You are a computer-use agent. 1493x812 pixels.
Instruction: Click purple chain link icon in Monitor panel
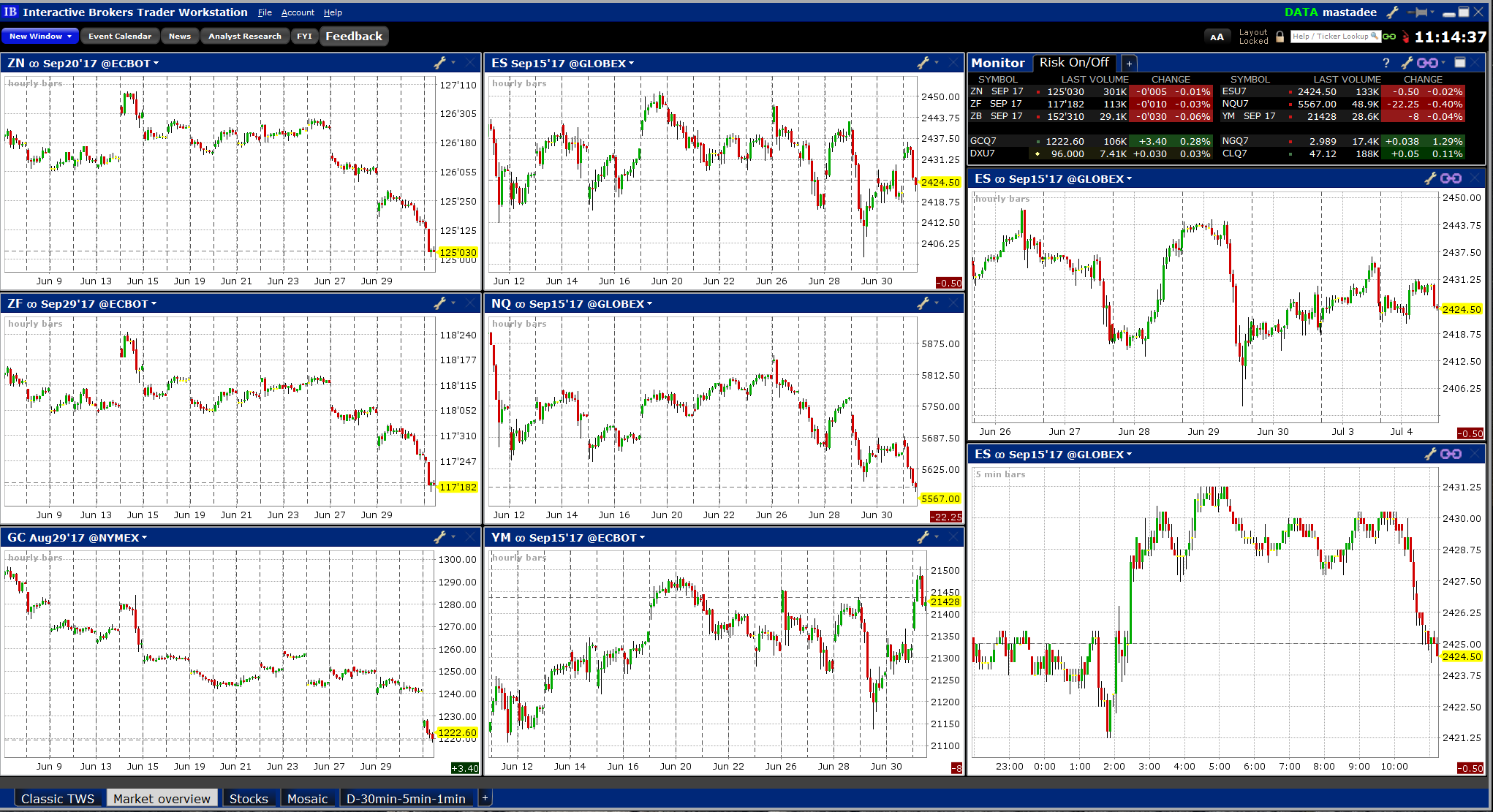pos(1427,63)
